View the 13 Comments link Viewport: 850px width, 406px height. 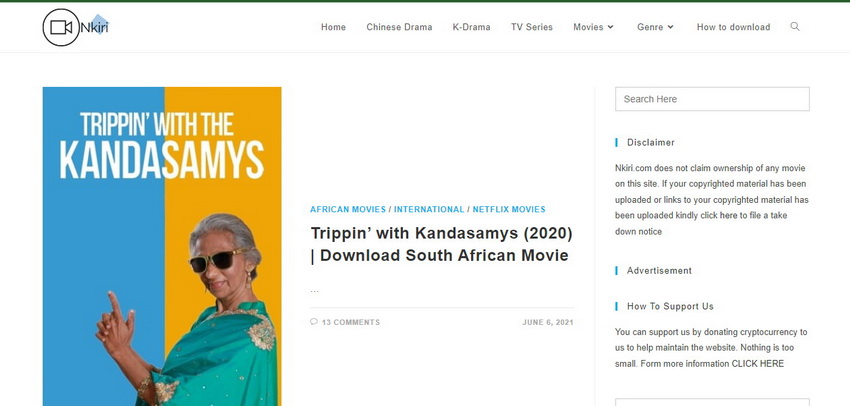(350, 322)
